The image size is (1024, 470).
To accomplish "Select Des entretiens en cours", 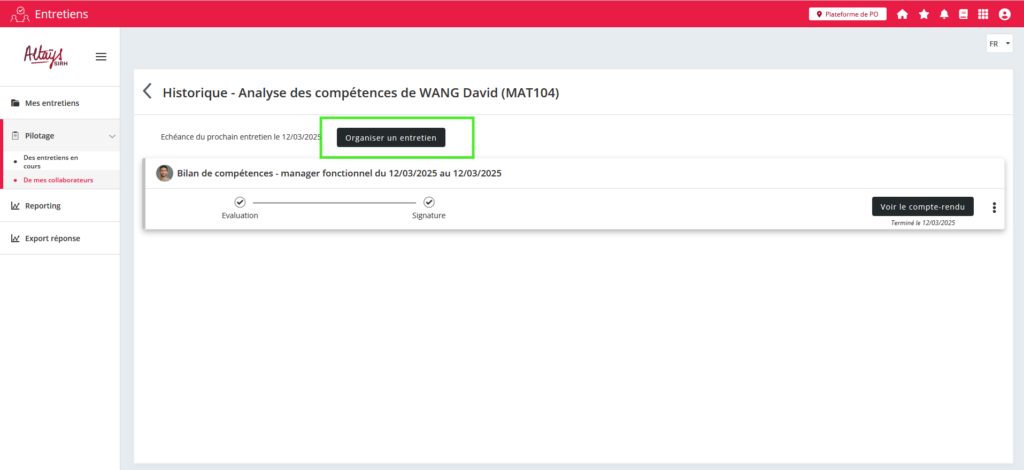I will click(x=50, y=162).
